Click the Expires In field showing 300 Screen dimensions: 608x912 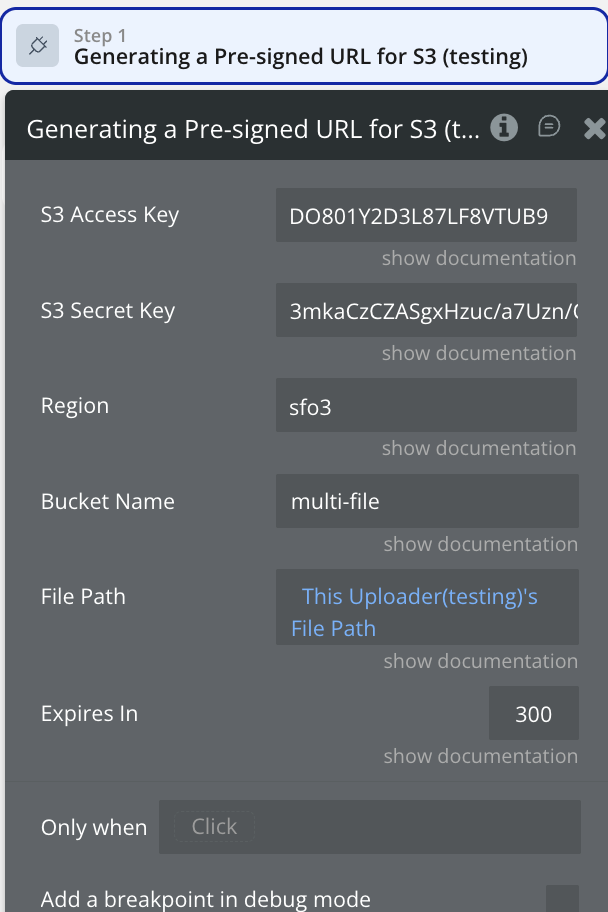tap(533, 713)
